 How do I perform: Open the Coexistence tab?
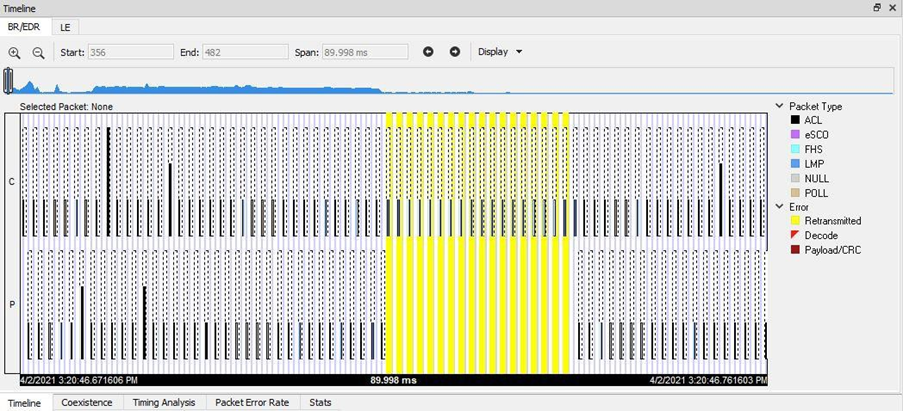pos(86,402)
